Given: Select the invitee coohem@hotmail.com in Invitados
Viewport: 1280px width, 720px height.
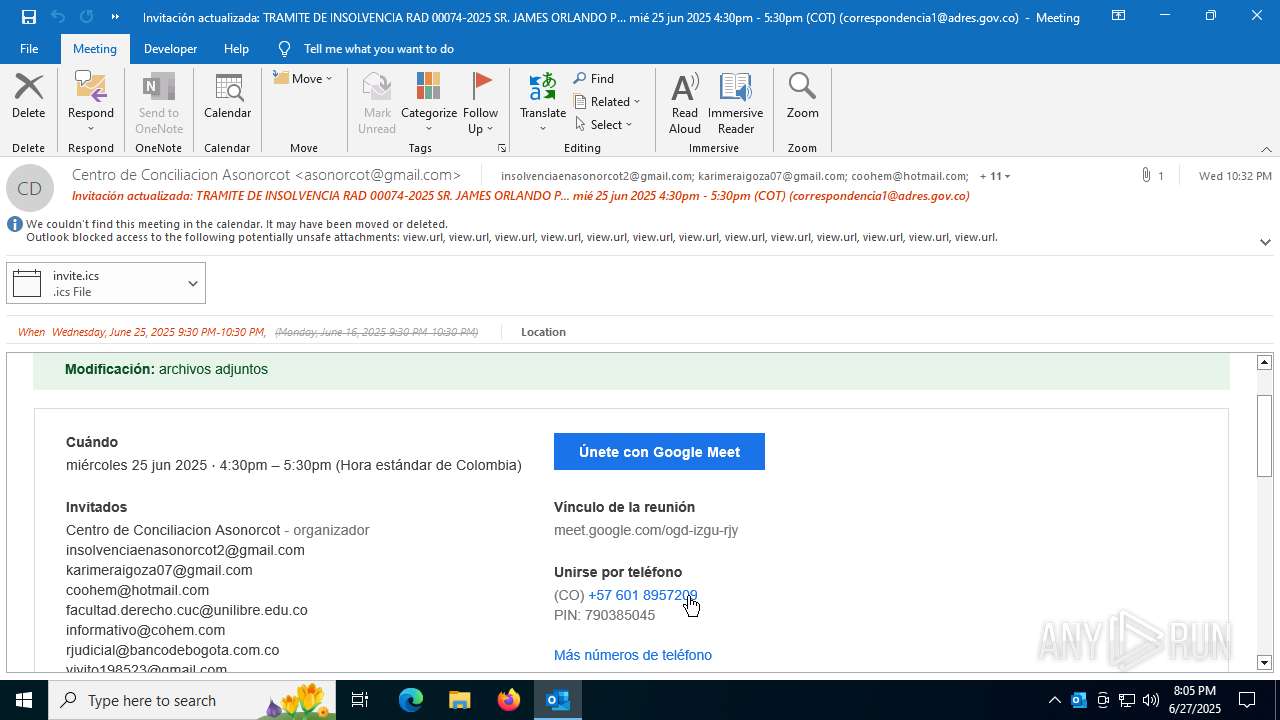Looking at the screenshot, I should coord(137,590).
